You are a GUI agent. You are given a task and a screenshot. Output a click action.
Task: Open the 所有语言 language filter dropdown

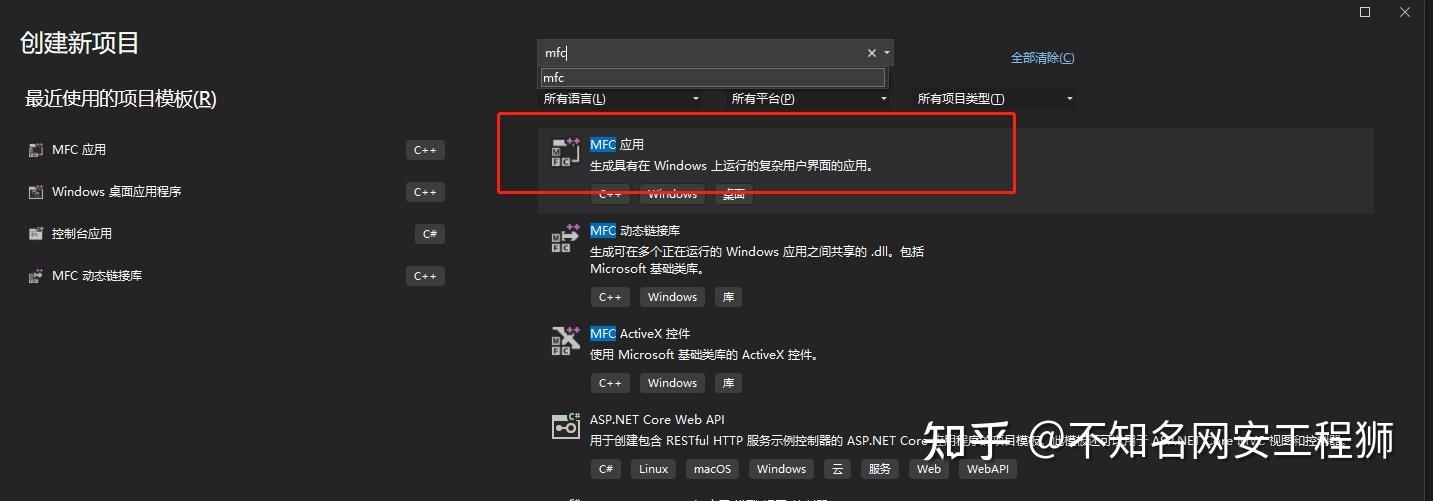point(621,99)
